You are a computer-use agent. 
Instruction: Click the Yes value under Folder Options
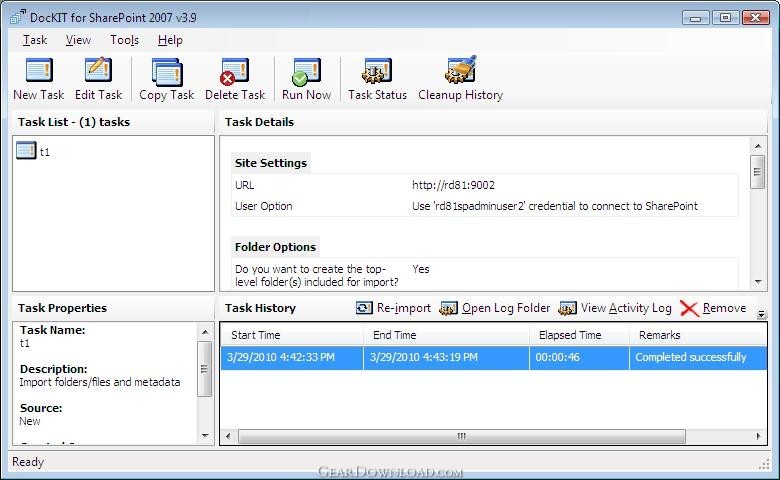click(421, 269)
